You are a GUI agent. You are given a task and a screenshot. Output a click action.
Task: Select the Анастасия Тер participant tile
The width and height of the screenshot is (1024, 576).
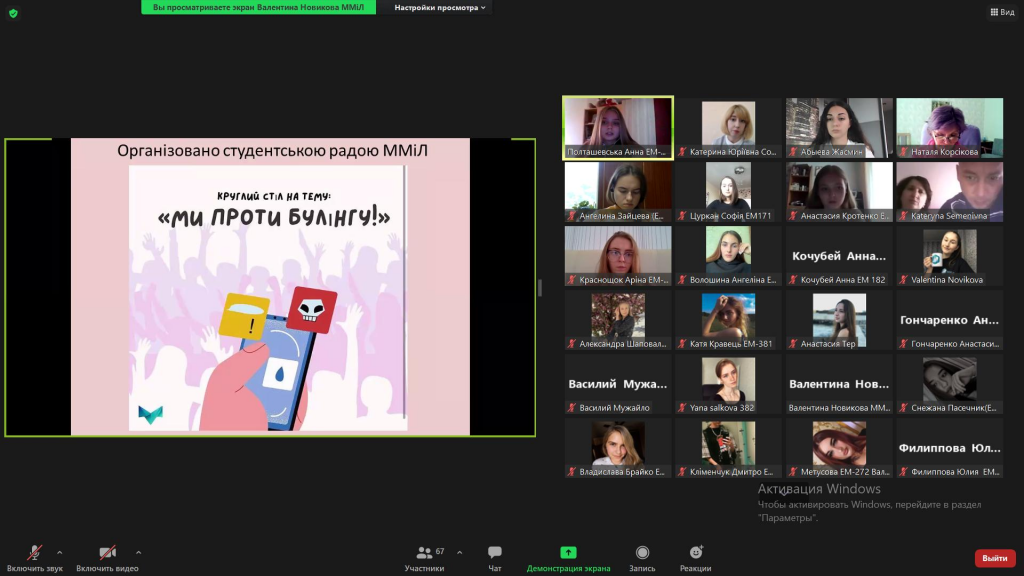click(x=839, y=320)
